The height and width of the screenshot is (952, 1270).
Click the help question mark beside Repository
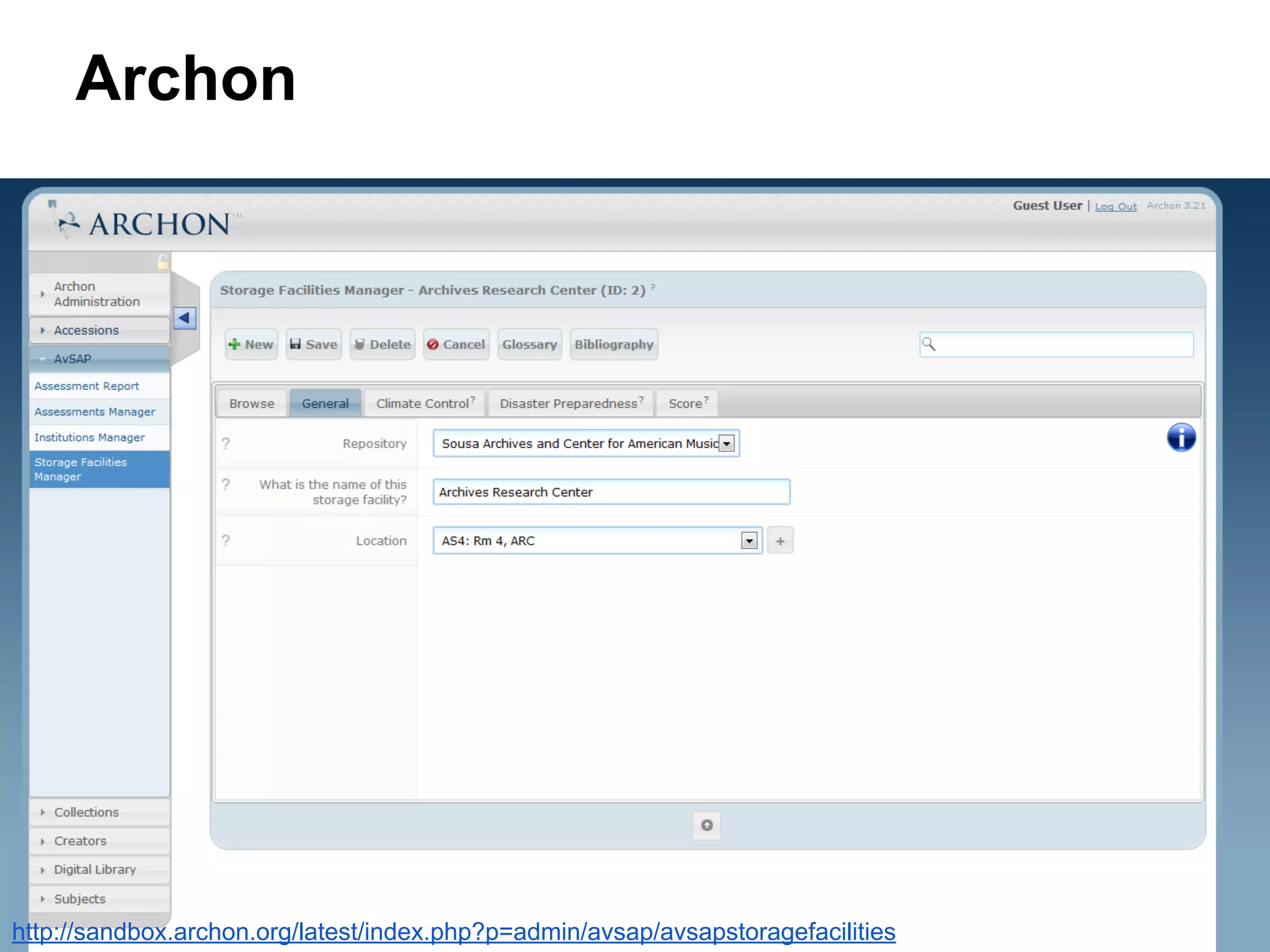pos(226,443)
